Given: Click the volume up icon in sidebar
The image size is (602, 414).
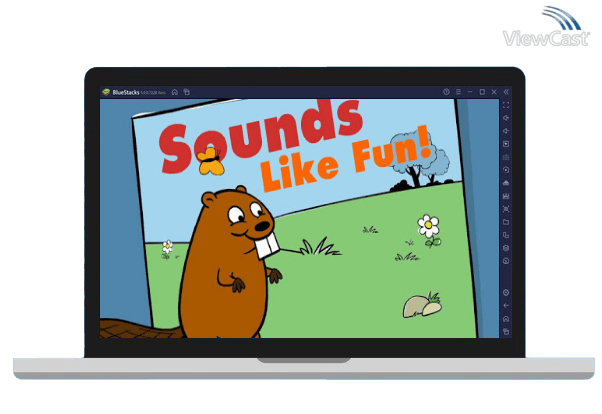Looking at the screenshot, I should 506,118.
